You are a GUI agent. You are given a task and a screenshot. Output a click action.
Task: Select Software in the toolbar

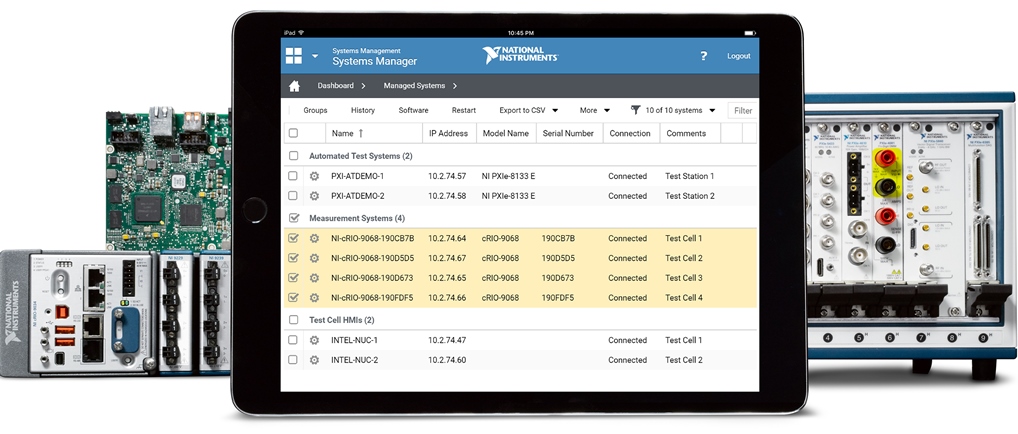click(413, 110)
